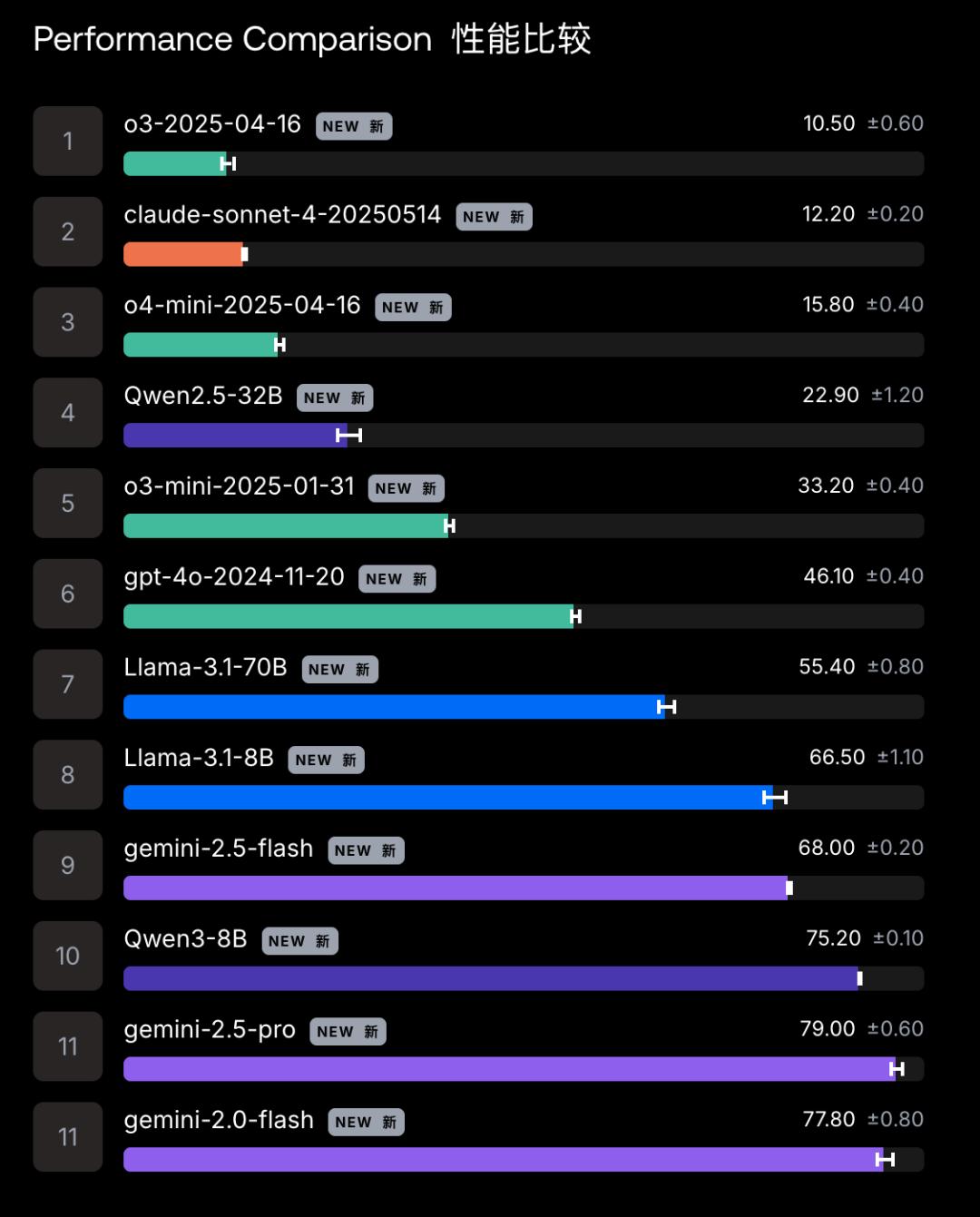Image resolution: width=980 pixels, height=1217 pixels.
Task: Click NEW badge next to o3-2025-04-16
Action: click(354, 126)
